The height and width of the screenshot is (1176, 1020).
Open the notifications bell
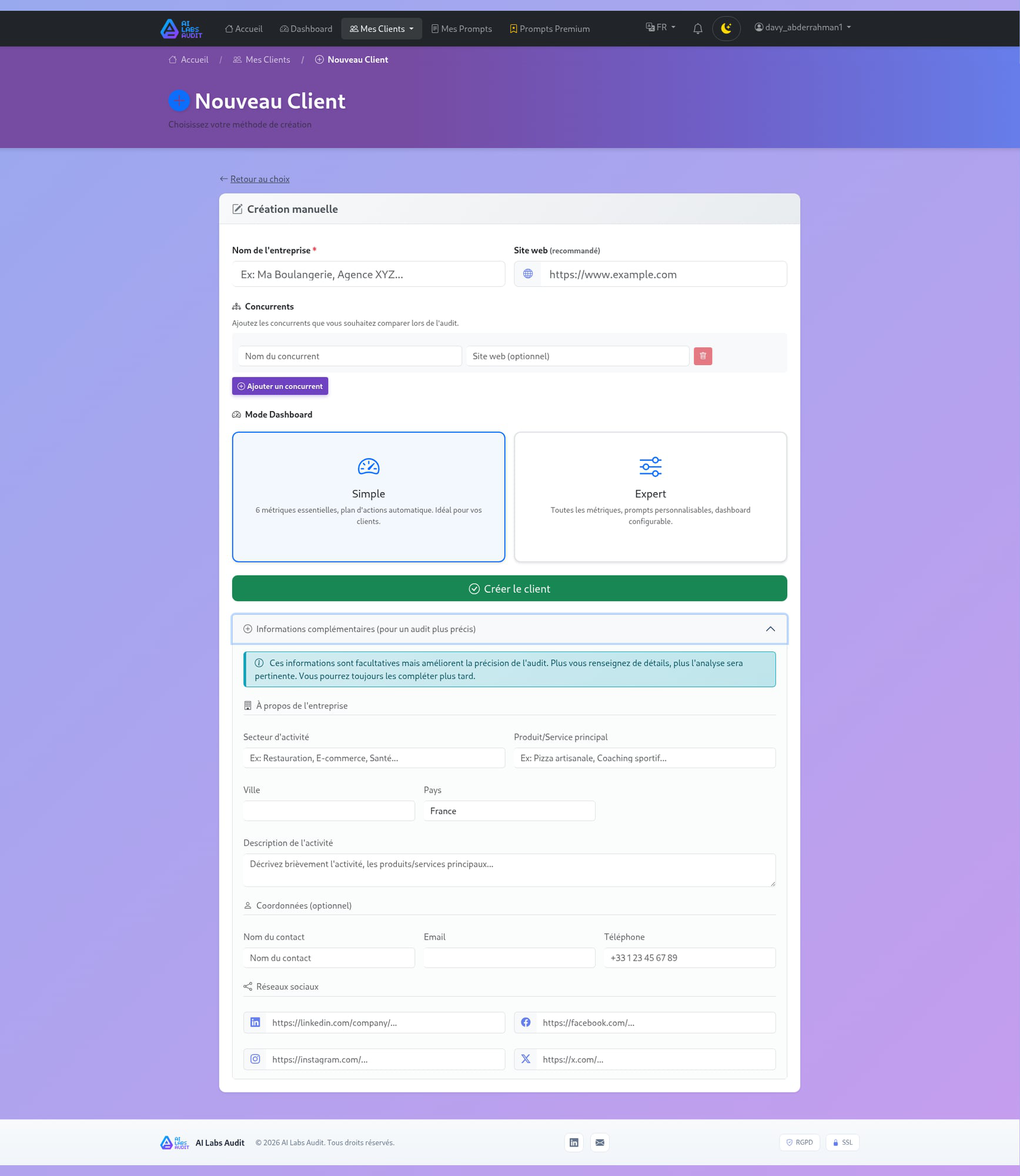697,28
